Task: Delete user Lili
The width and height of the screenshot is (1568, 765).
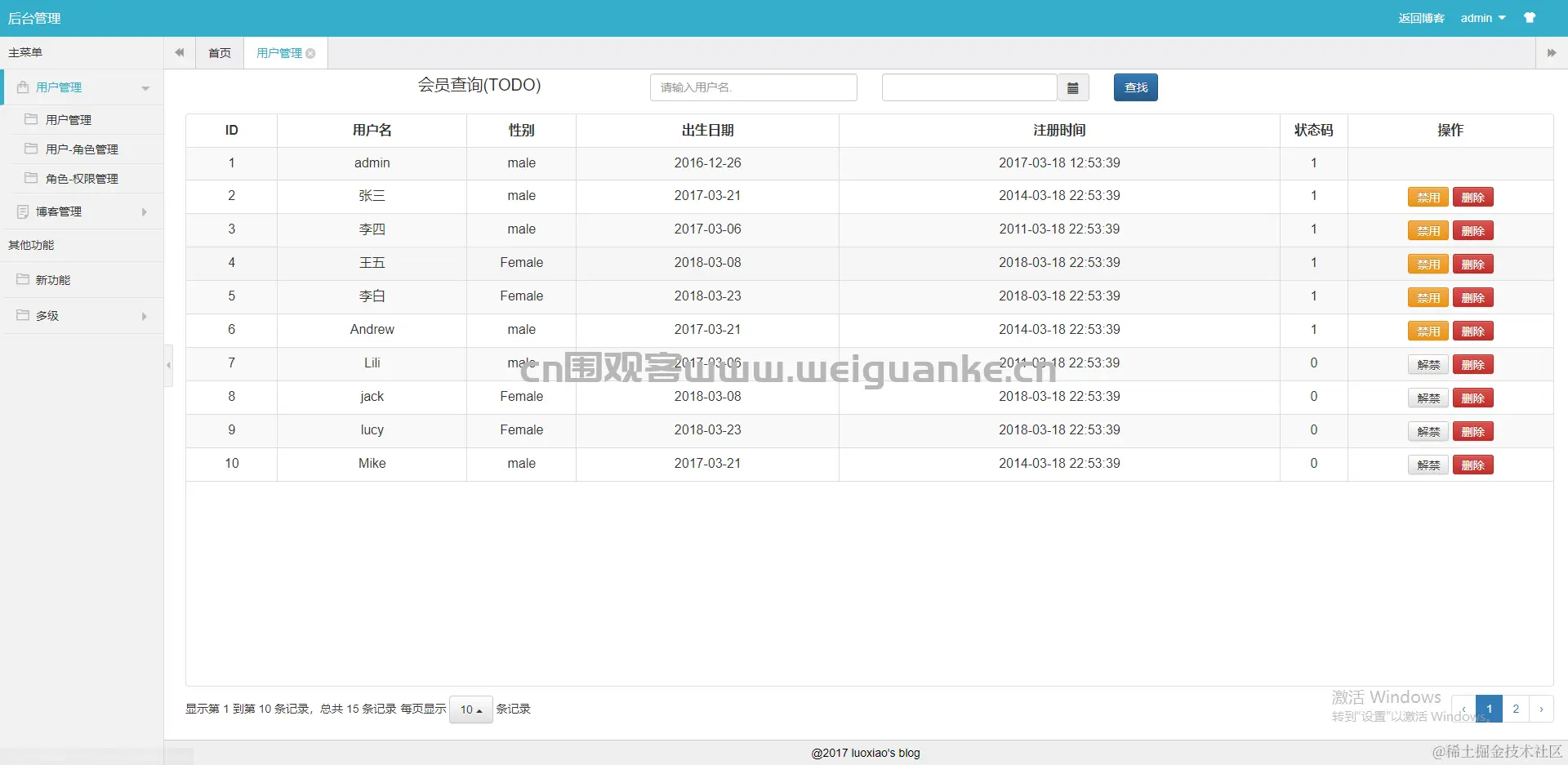Action: 1473,365
